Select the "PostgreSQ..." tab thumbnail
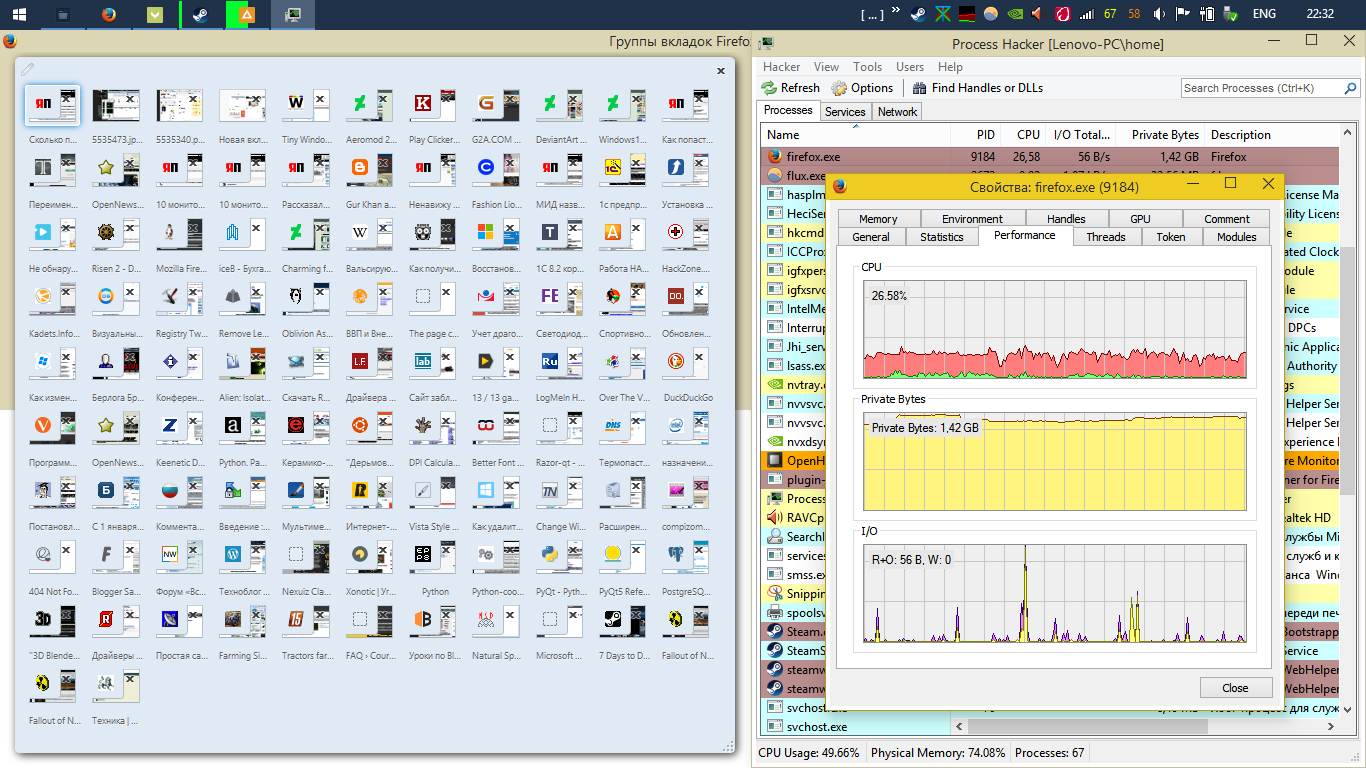This screenshot has width=1366, height=768. (686, 558)
